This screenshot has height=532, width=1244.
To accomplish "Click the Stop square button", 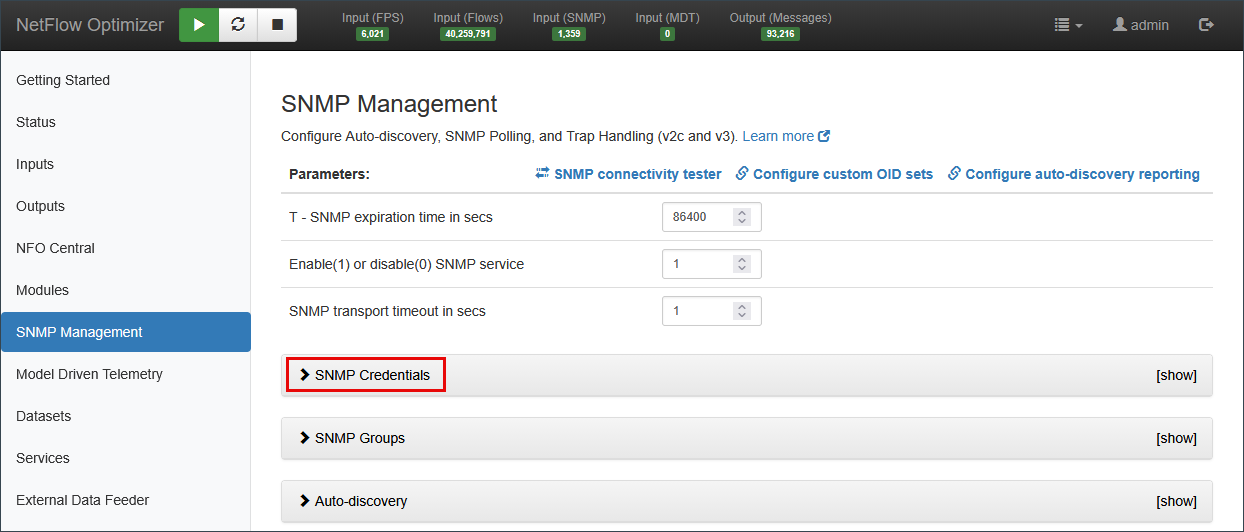I will [277, 25].
